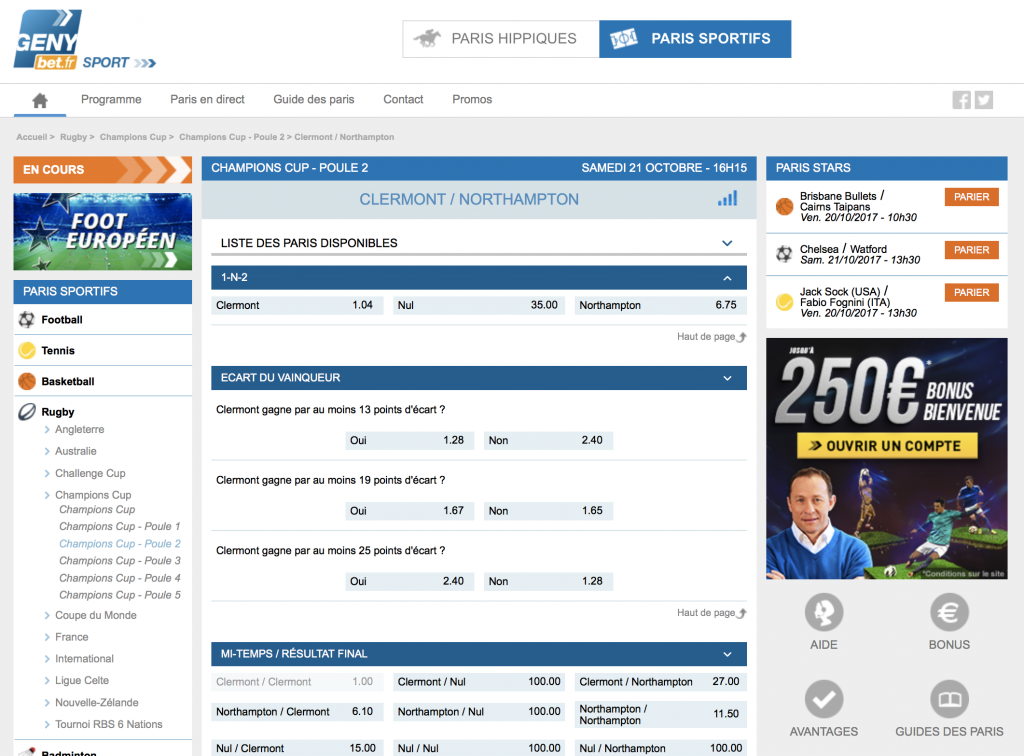Open the Promos menu item

tap(472, 99)
